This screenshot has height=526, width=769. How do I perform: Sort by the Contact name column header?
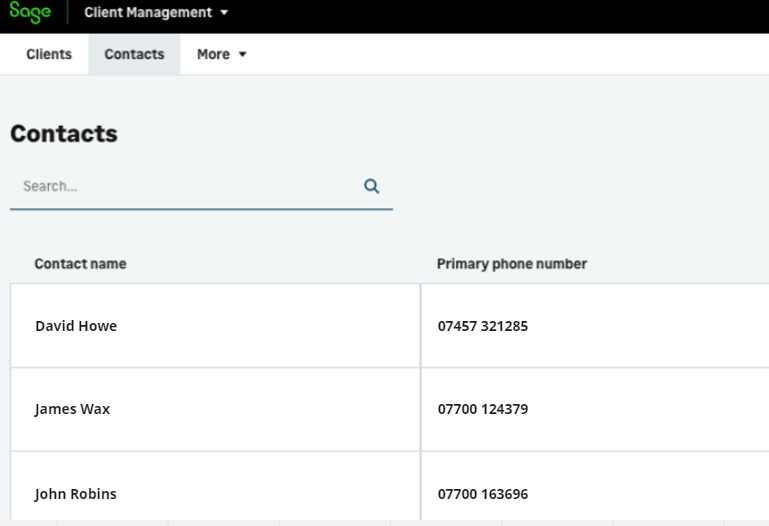click(80, 264)
